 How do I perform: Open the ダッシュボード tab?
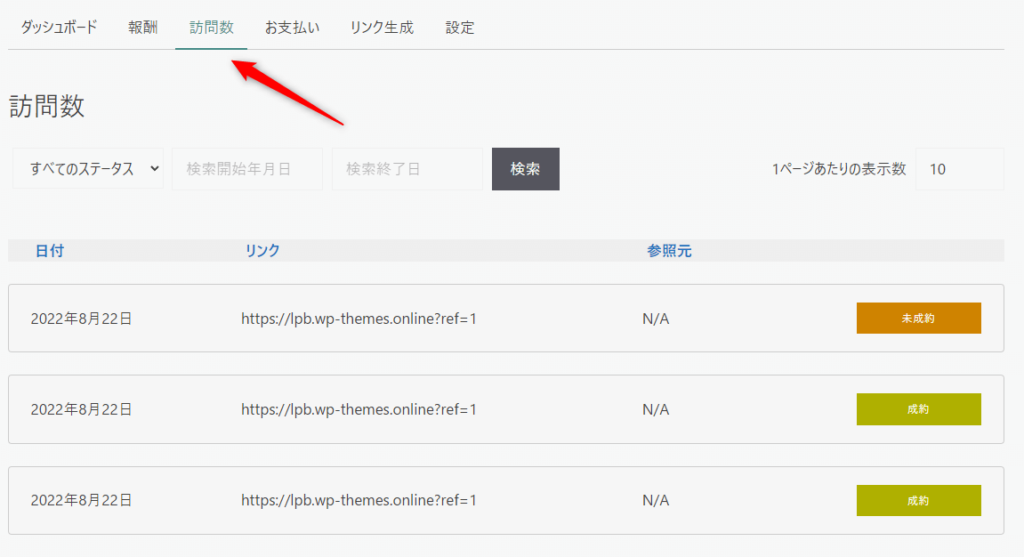(x=59, y=28)
